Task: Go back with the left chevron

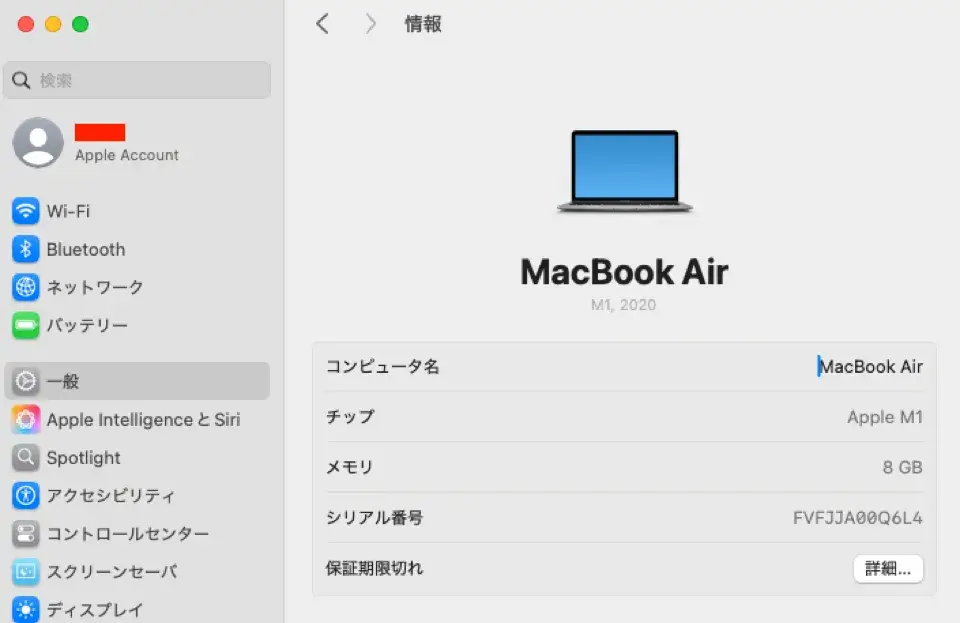Action: [323, 24]
